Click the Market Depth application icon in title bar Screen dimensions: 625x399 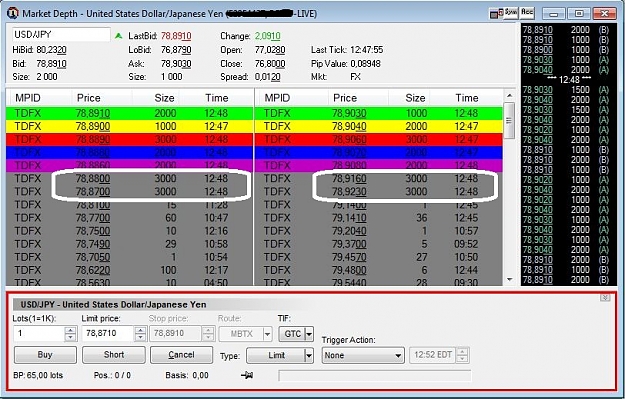pos(13,13)
